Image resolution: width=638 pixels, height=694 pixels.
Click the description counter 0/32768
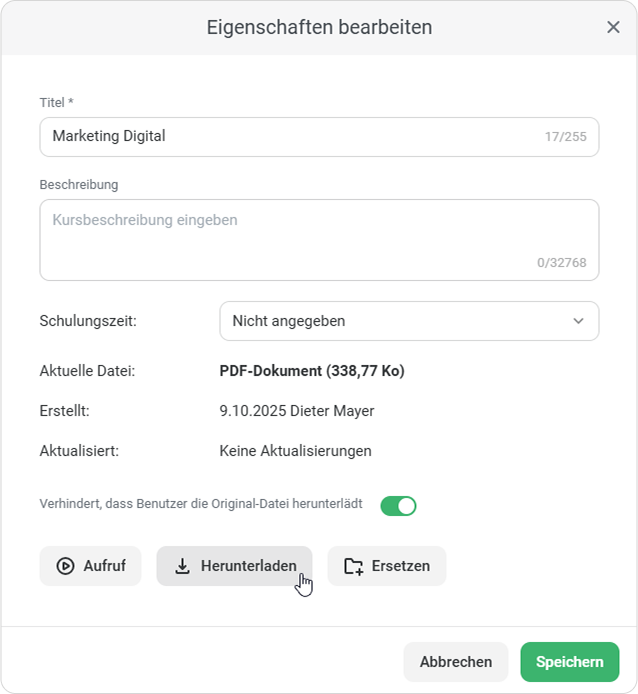coord(561,263)
